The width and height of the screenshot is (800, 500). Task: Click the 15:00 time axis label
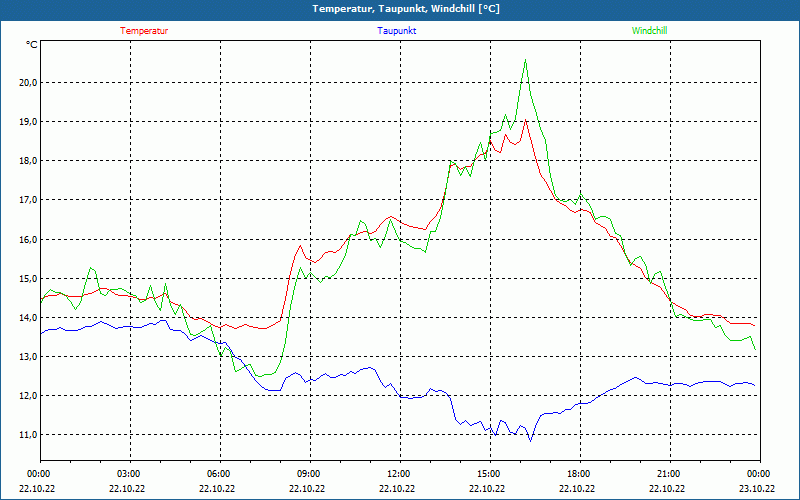click(x=489, y=474)
